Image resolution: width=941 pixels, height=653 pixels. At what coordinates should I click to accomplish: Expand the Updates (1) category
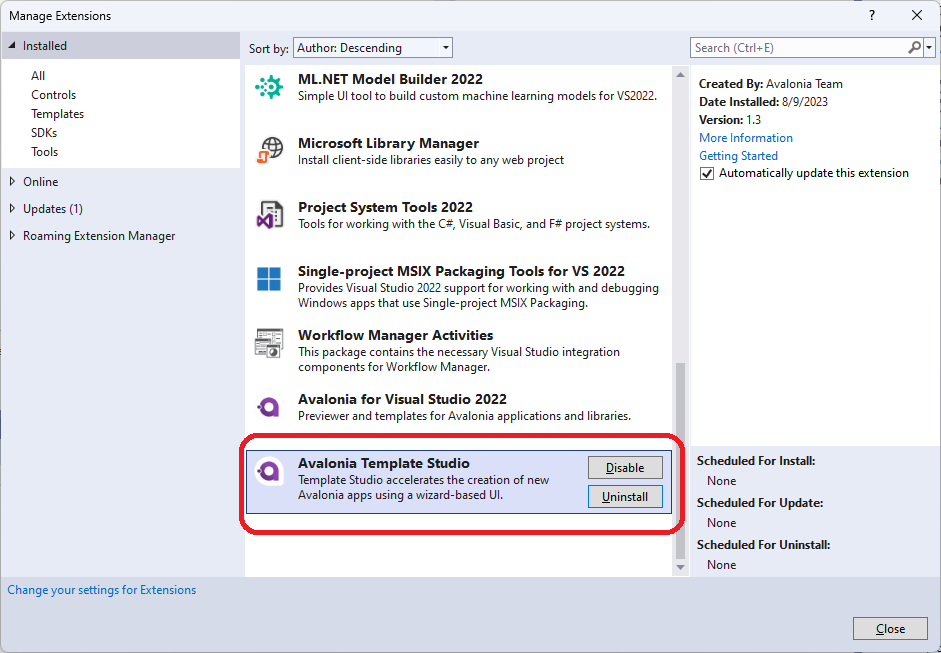tap(13, 208)
